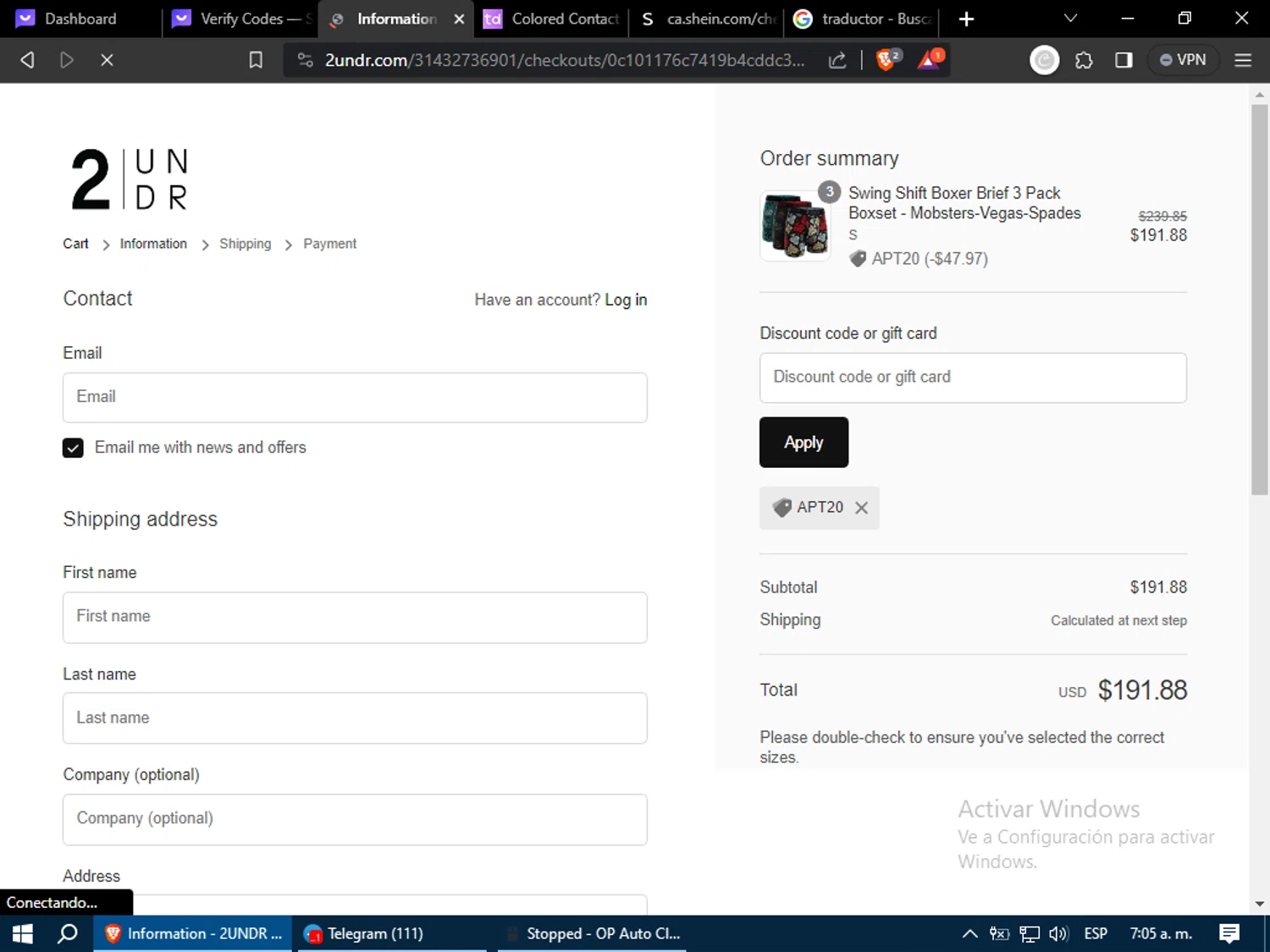This screenshot has height=952, width=1270.
Task: Go forward with the browser forward arrow
Action: (67, 60)
